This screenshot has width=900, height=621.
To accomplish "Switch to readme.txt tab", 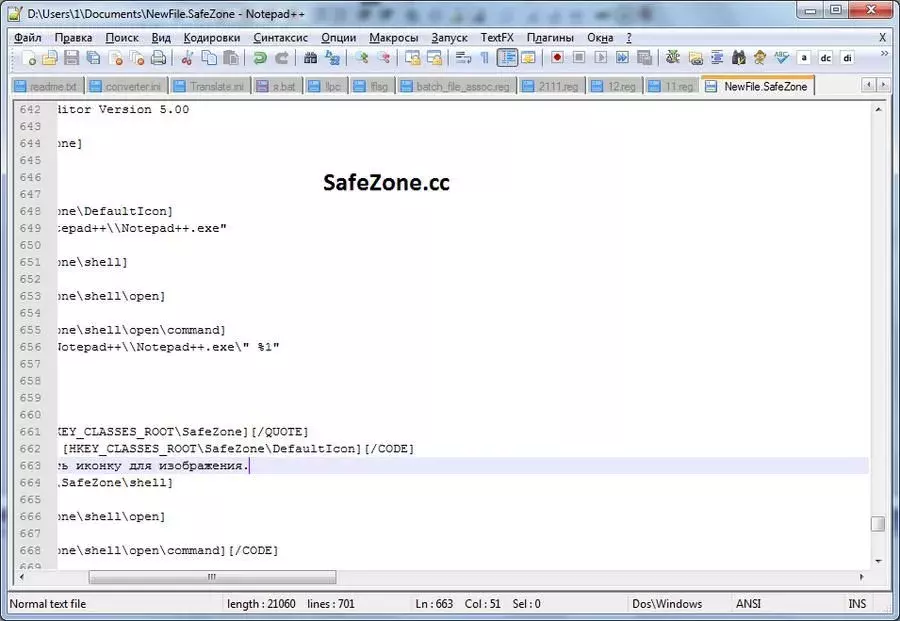I will coord(47,86).
